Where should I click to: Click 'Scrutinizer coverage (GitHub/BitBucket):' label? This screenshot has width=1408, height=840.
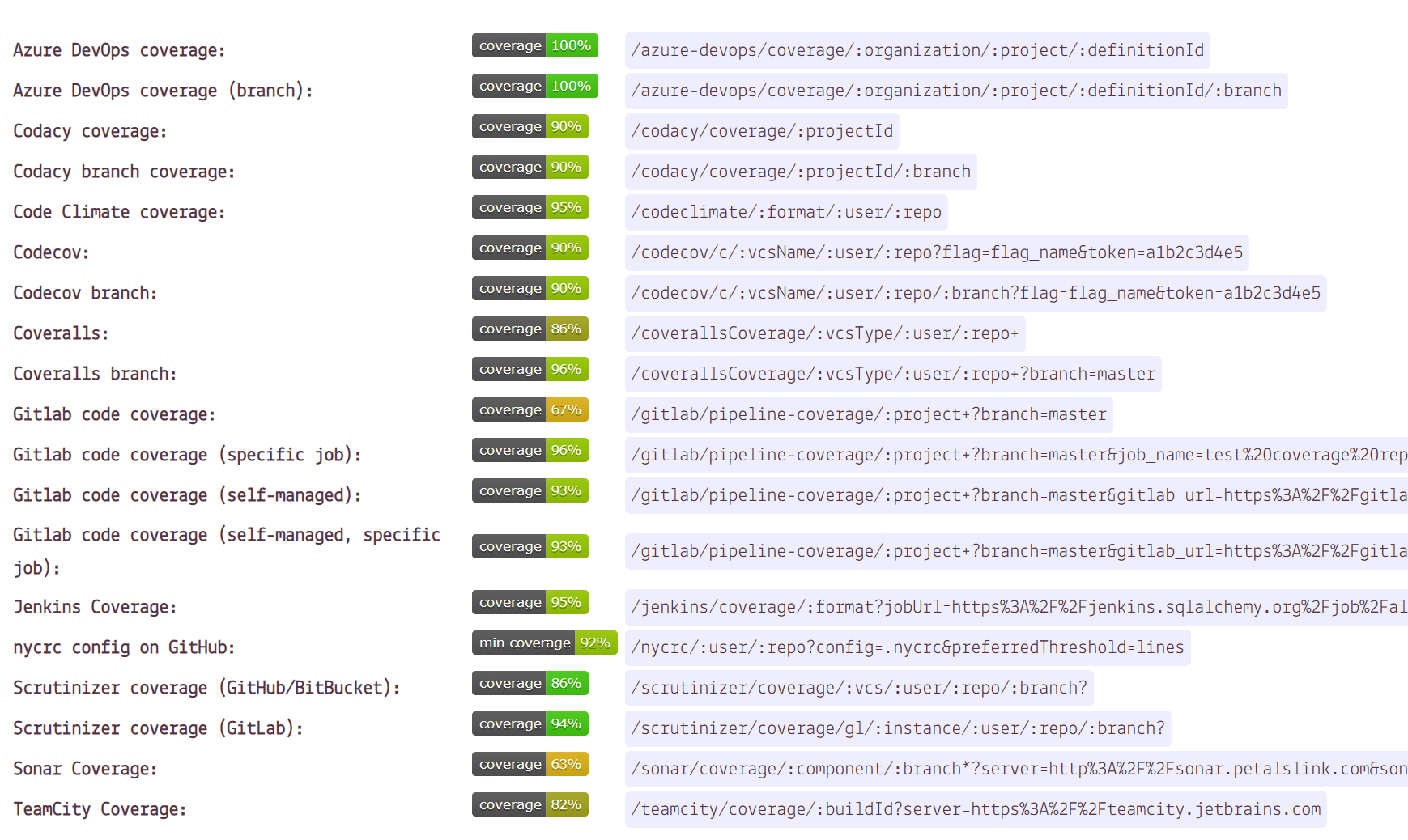click(206, 688)
